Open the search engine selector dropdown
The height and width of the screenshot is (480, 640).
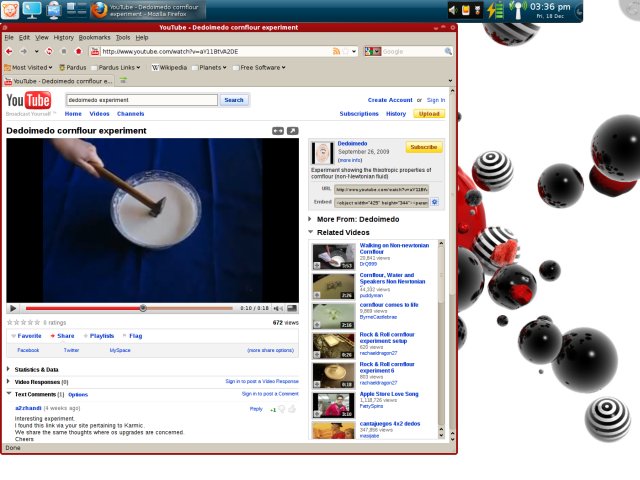point(373,51)
